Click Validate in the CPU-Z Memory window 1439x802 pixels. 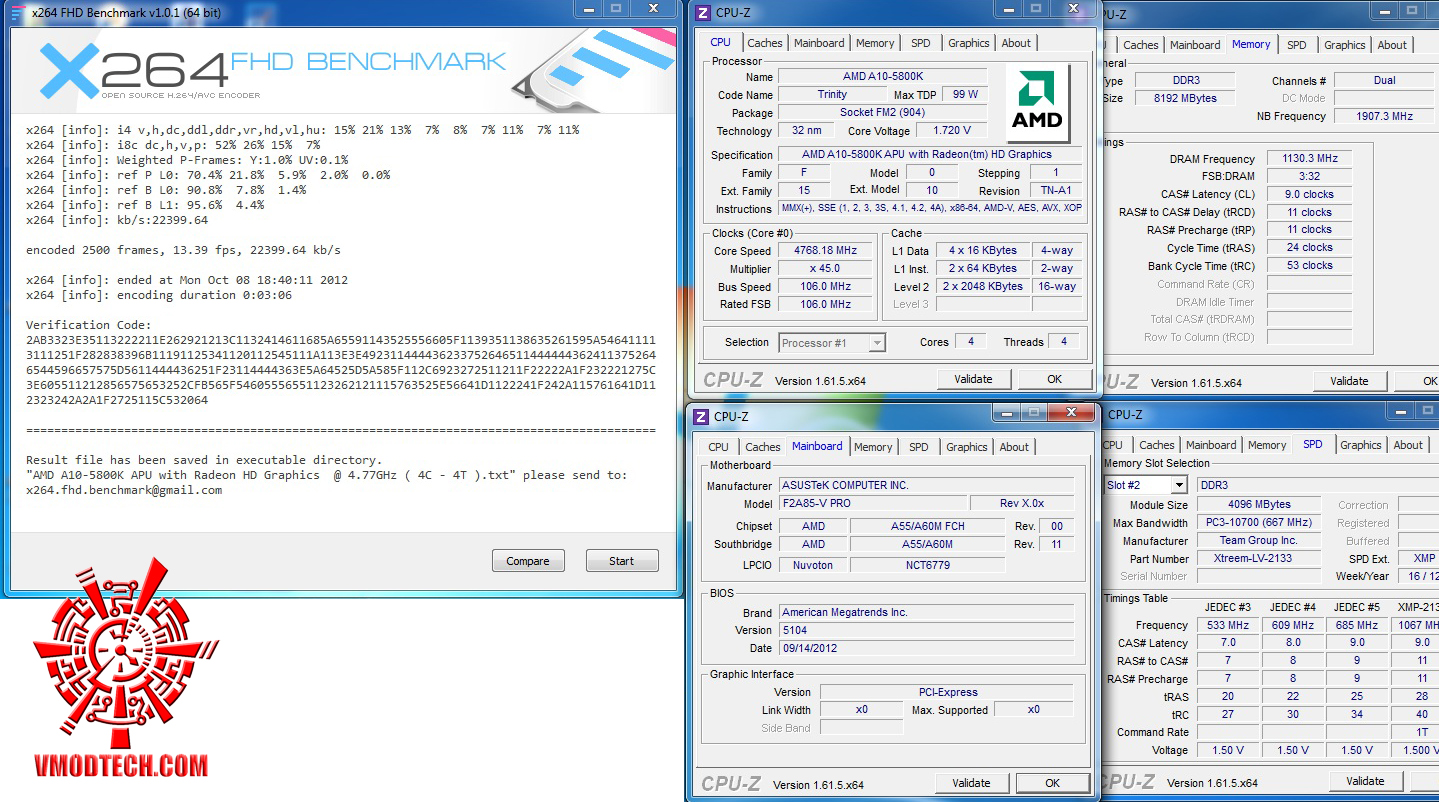pos(1349,381)
